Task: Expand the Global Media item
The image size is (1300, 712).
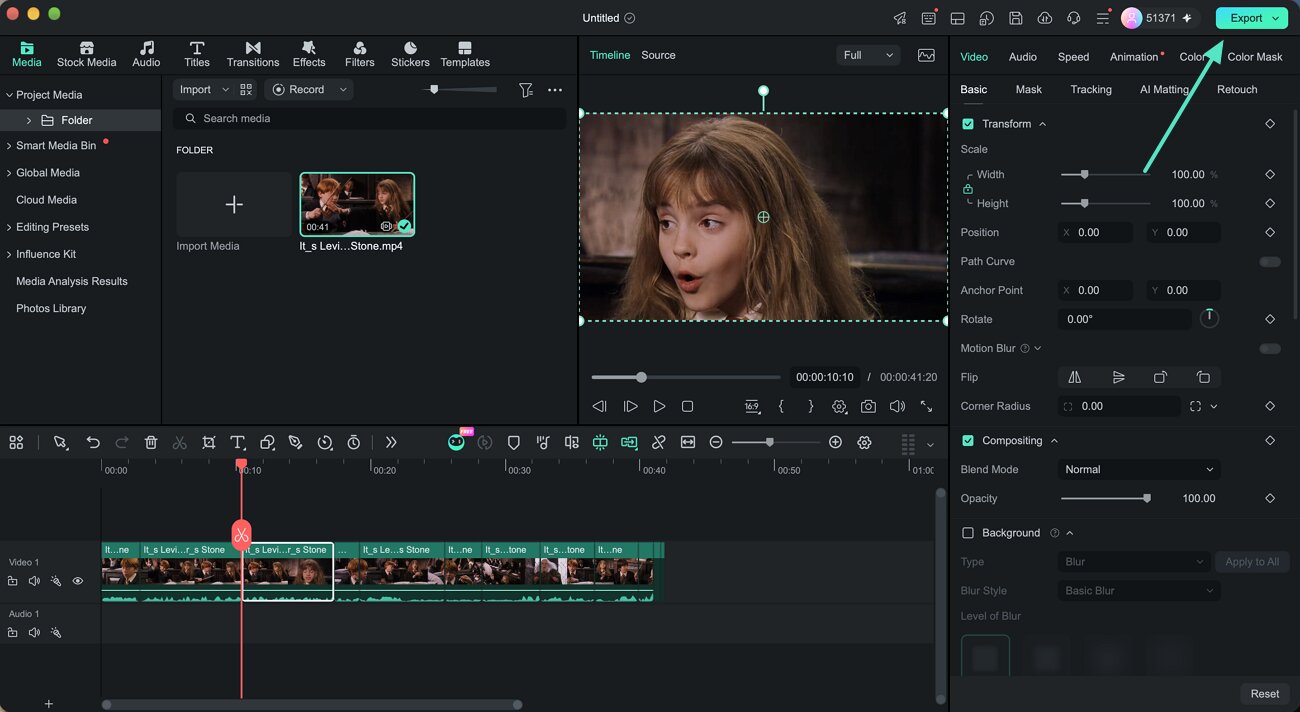Action: (x=9, y=173)
